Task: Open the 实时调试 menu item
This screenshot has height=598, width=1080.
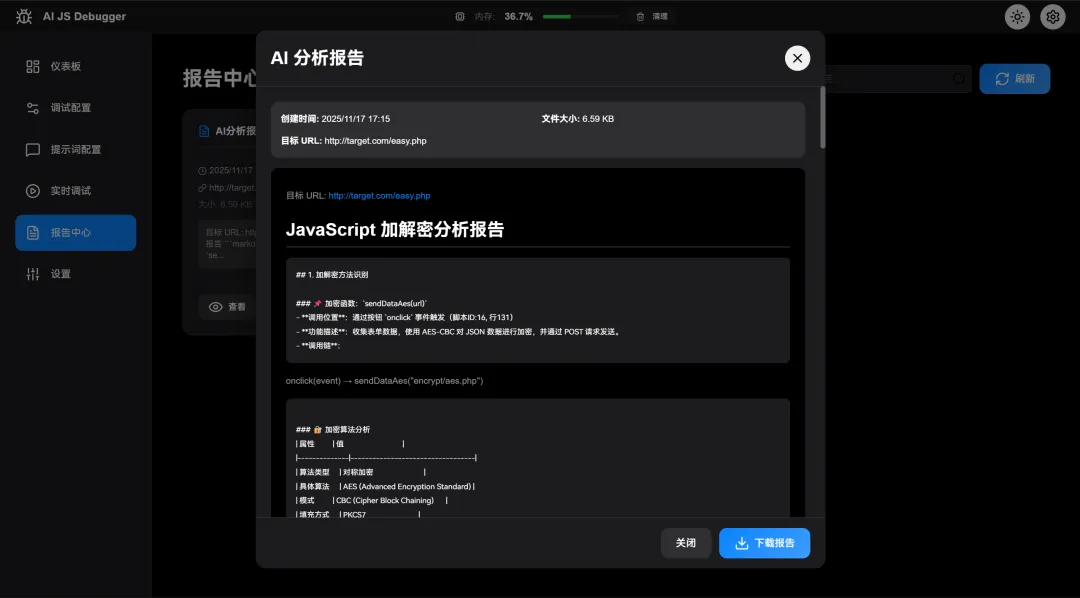Action: 76,191
